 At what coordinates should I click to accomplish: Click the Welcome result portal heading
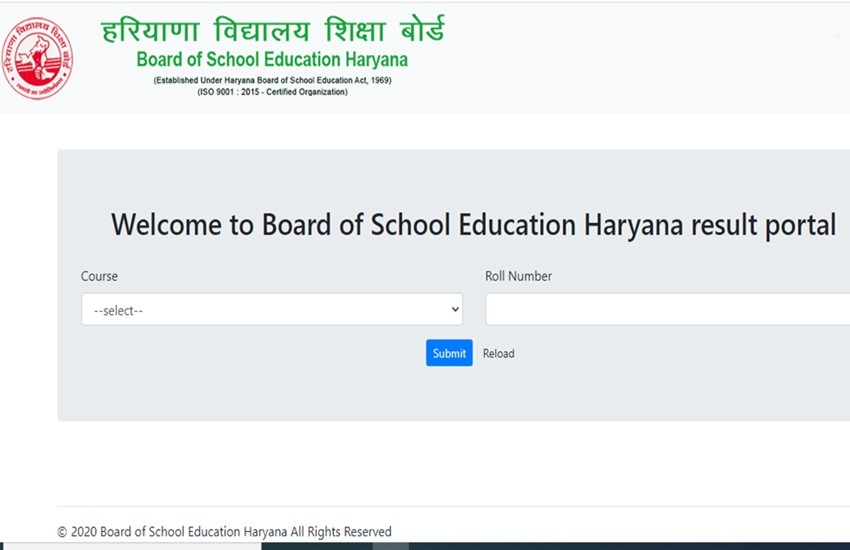pyautogui.click(x=472, y=225)
